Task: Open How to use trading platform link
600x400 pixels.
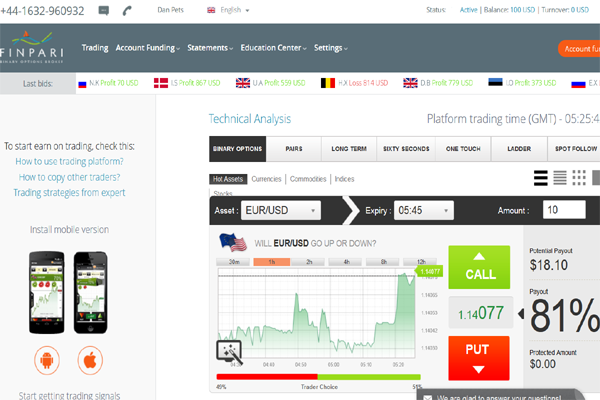Action: pyautogui.click(x=69, y=162)
